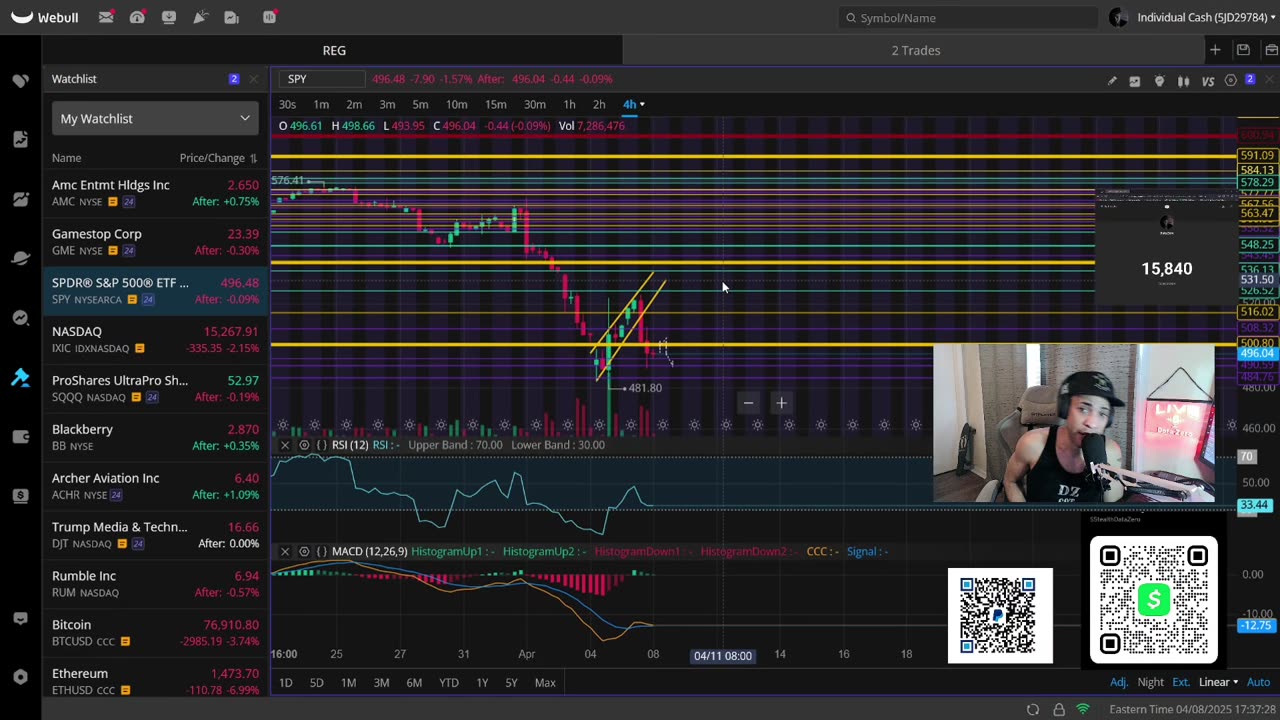Click the lock icon in status bar

[1059, 709]
